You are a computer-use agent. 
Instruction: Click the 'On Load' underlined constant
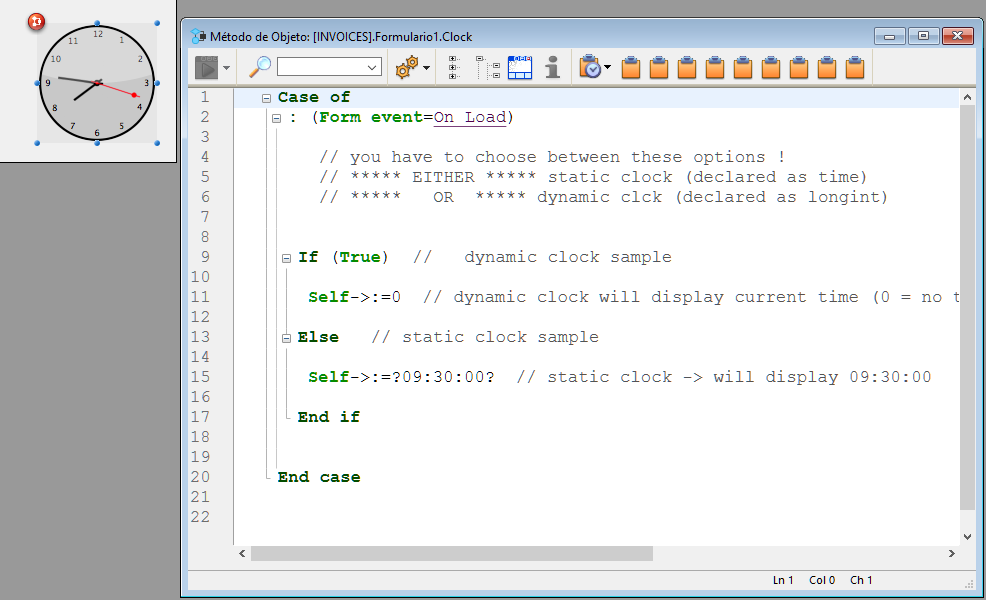[x=470, y=117]
